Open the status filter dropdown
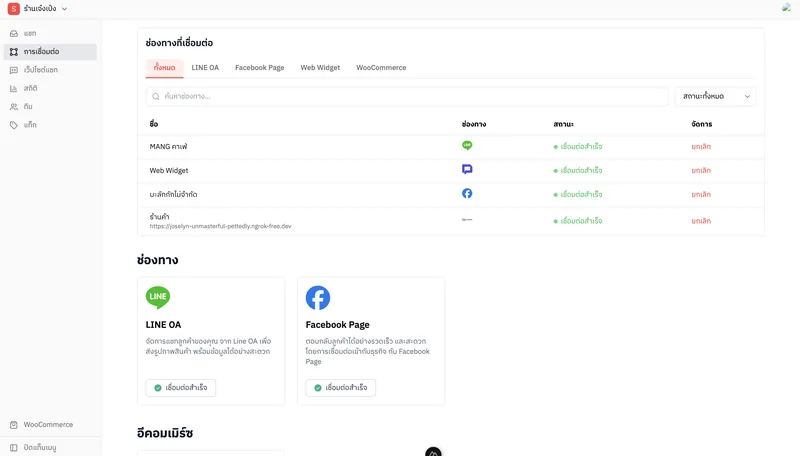 (x=715, y=96)
